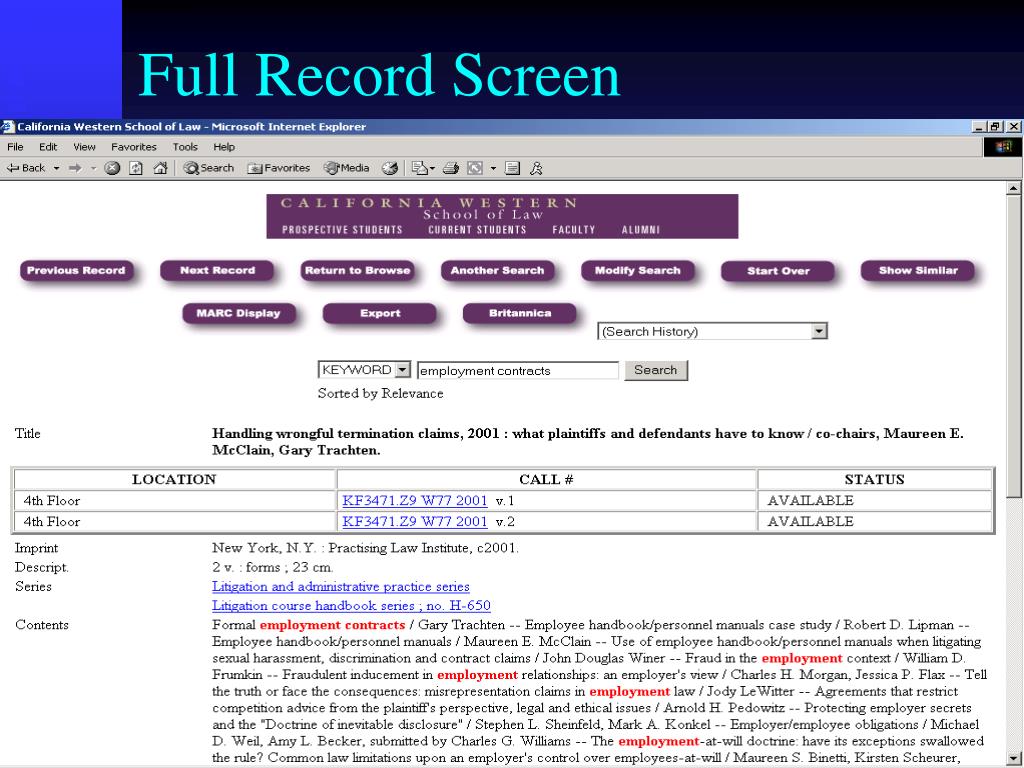Click the scrollbar up arrow
This screenshot has height=768, width=1024.
[1013, 188]
